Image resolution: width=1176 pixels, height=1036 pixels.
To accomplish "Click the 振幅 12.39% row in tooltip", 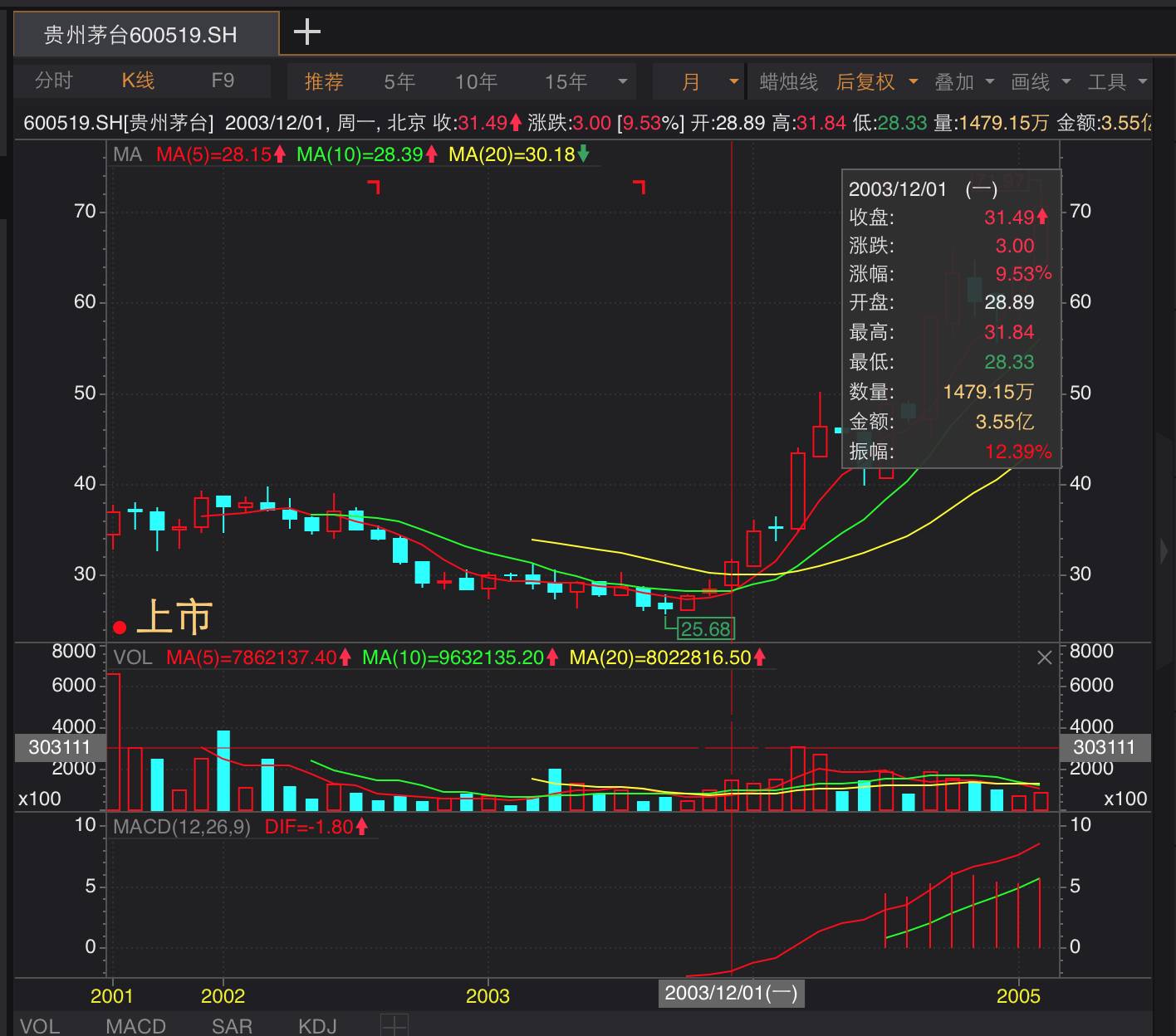I will [951, 451].
